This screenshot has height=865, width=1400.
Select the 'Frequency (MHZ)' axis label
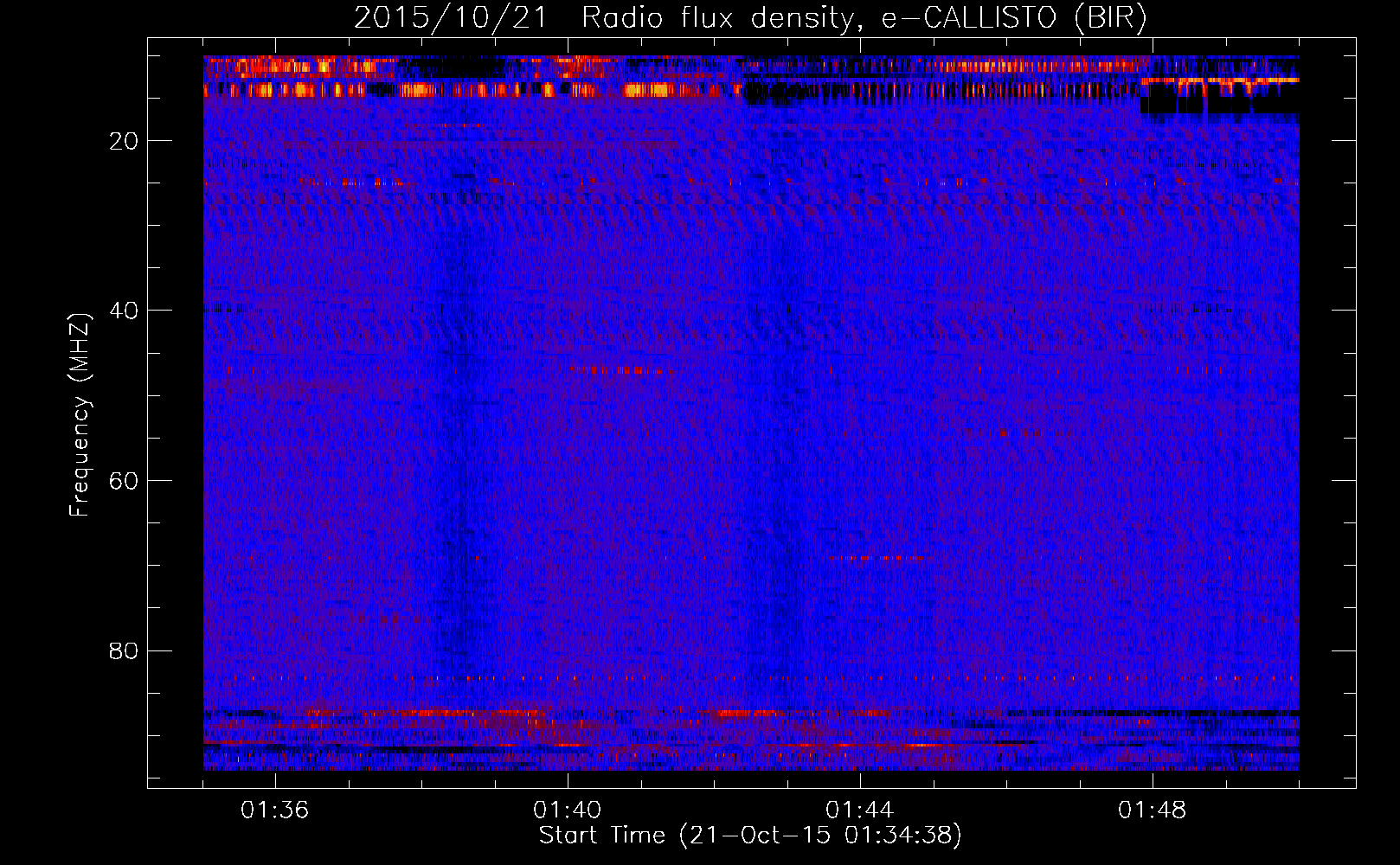[80, 415]
